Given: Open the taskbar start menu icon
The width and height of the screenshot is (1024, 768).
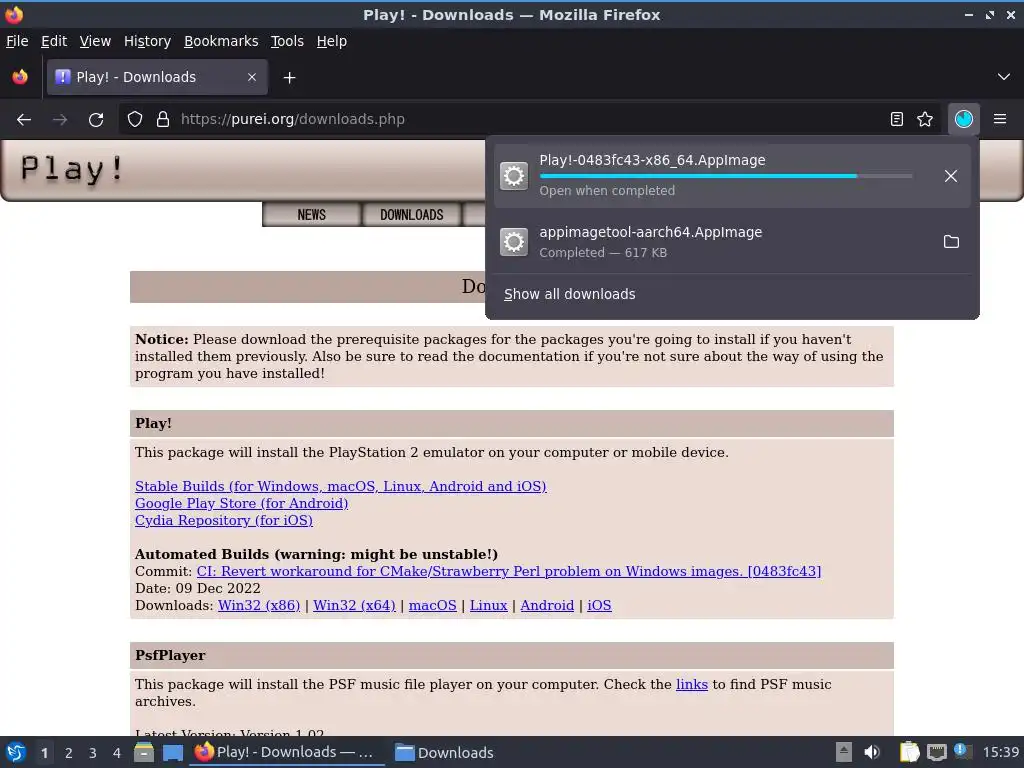Looking at the screenshot, I should pos(16,752).
